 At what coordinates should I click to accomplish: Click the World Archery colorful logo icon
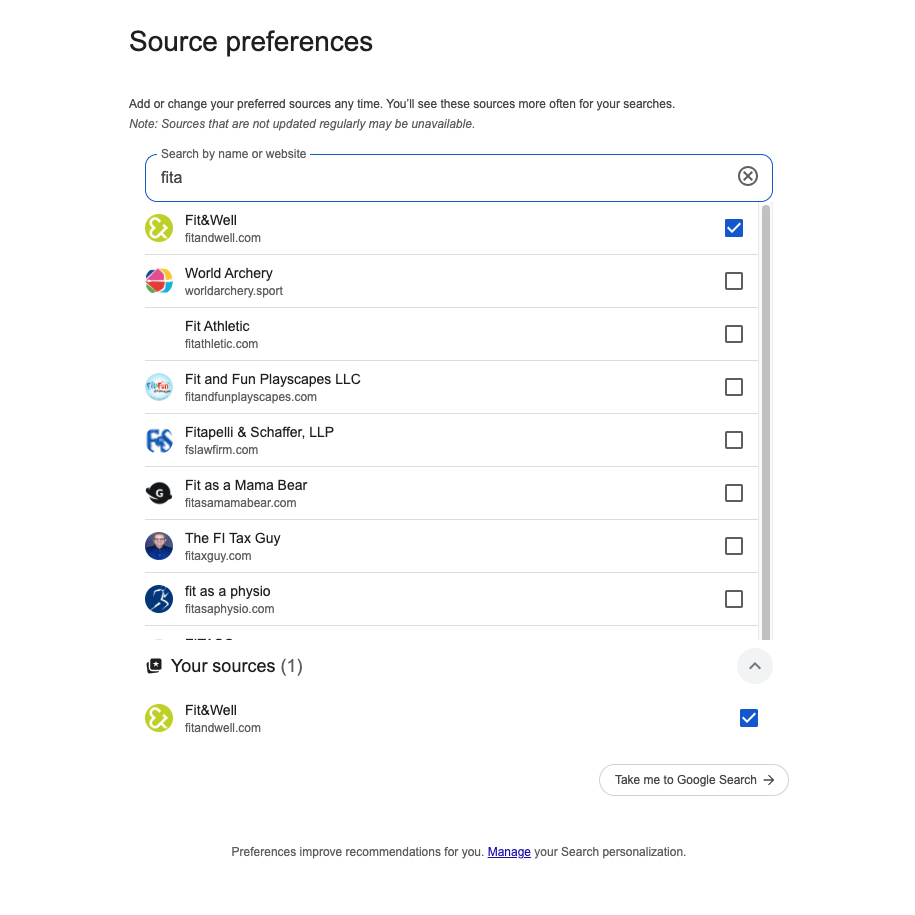[159, 281]
